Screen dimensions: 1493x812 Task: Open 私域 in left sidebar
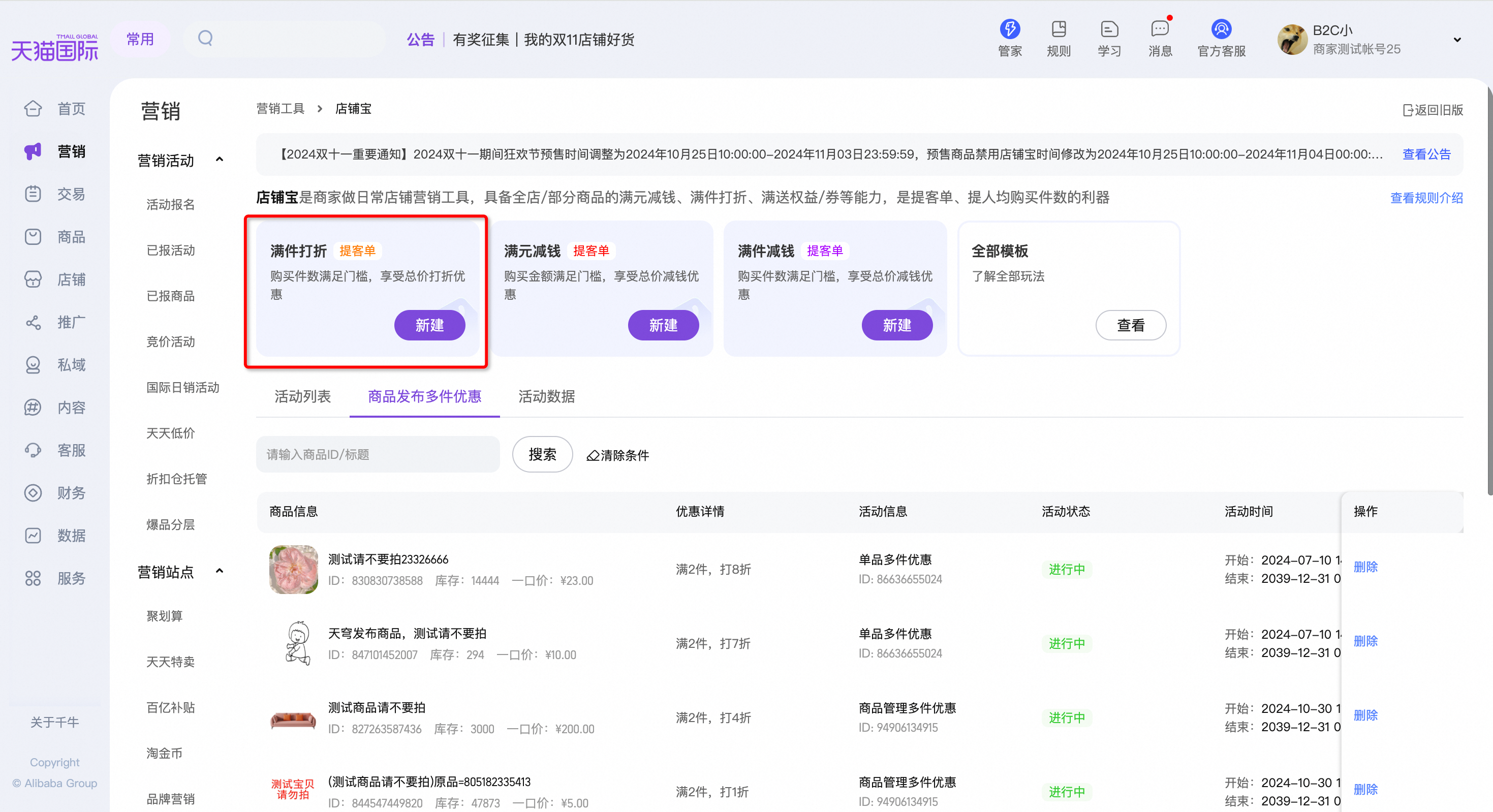click(x=55, y=364)
